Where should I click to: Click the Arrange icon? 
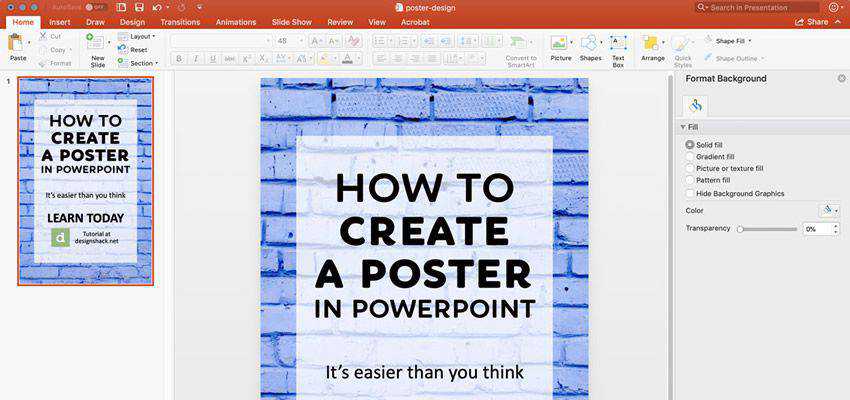tap(652, 44)
